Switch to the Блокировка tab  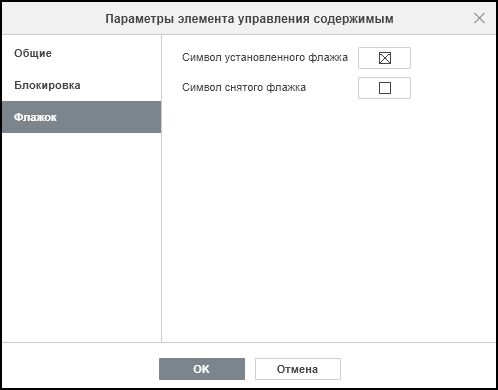pyautogui.click(x=81, y=85)
